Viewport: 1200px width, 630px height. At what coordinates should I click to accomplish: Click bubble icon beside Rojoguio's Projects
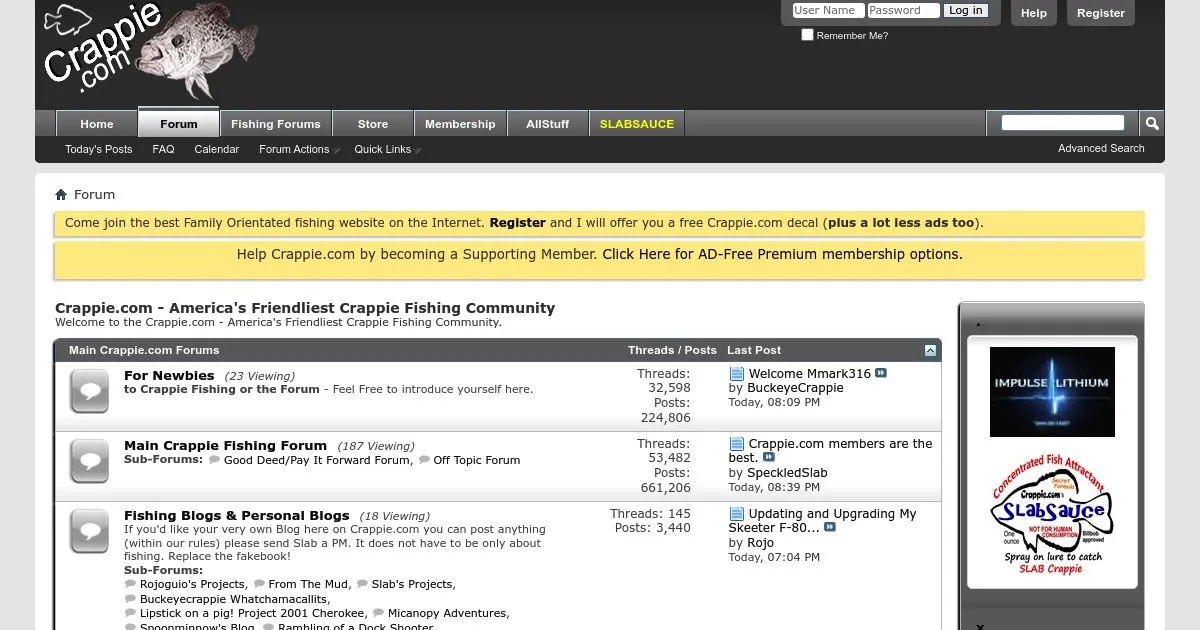click(x=130, y=584)
